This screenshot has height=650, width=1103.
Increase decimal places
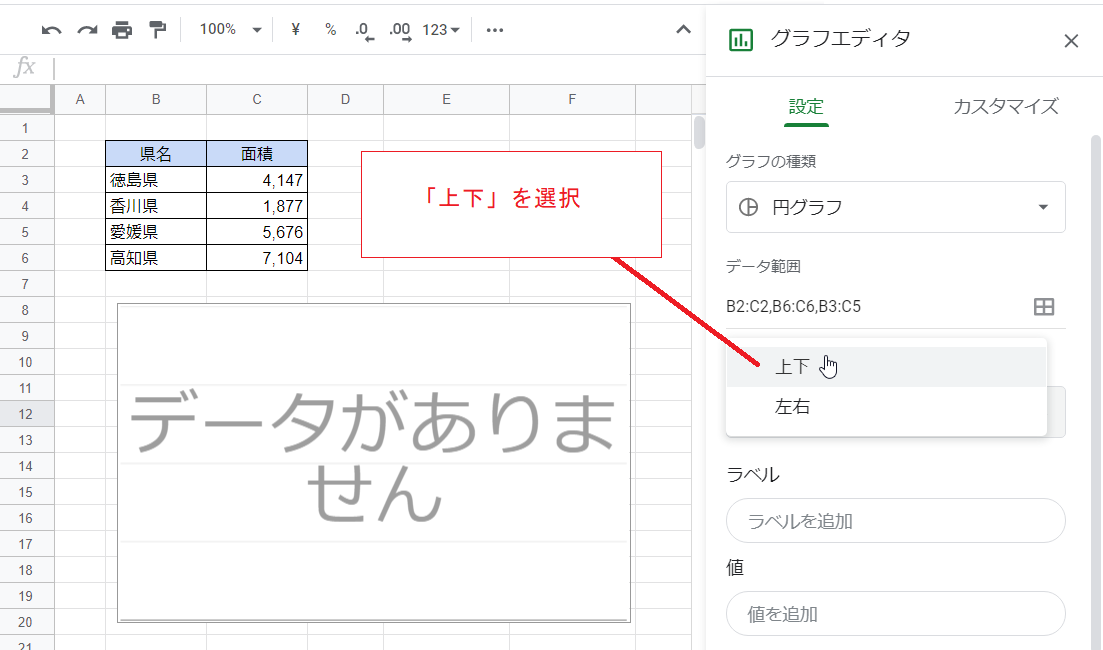click(400, 30)
